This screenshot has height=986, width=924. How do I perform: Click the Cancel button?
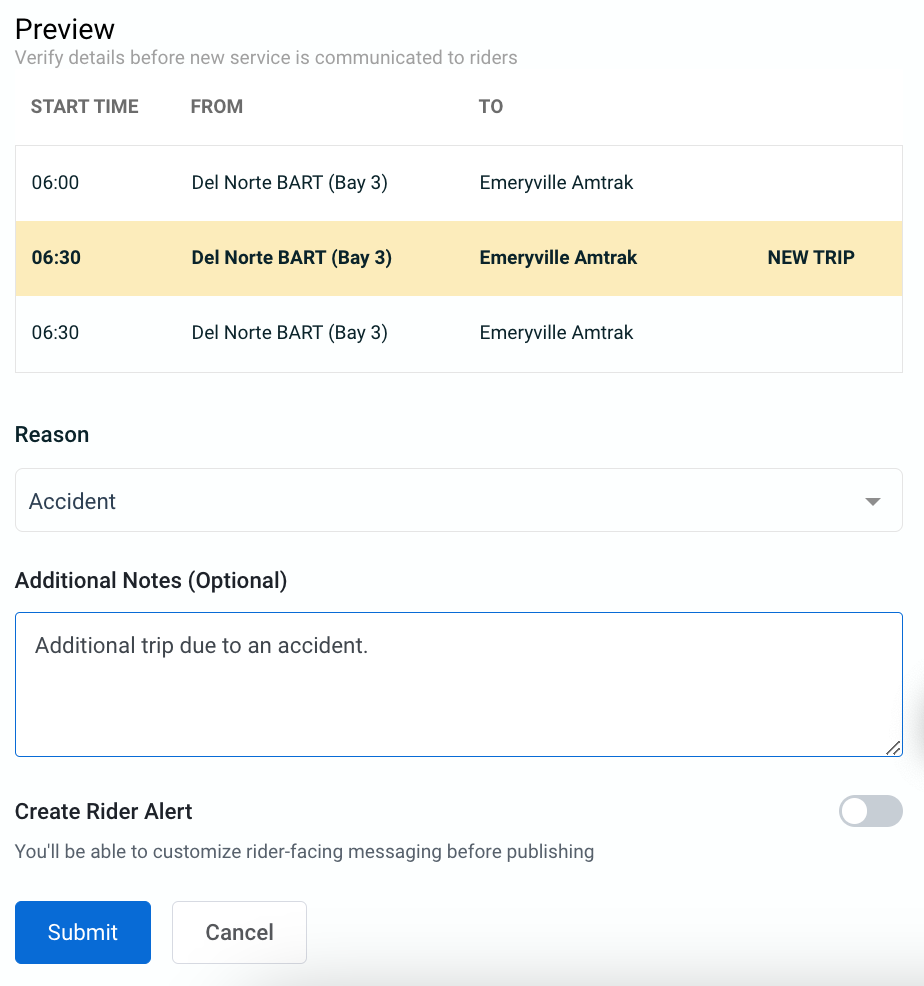[x=239, y=932]
